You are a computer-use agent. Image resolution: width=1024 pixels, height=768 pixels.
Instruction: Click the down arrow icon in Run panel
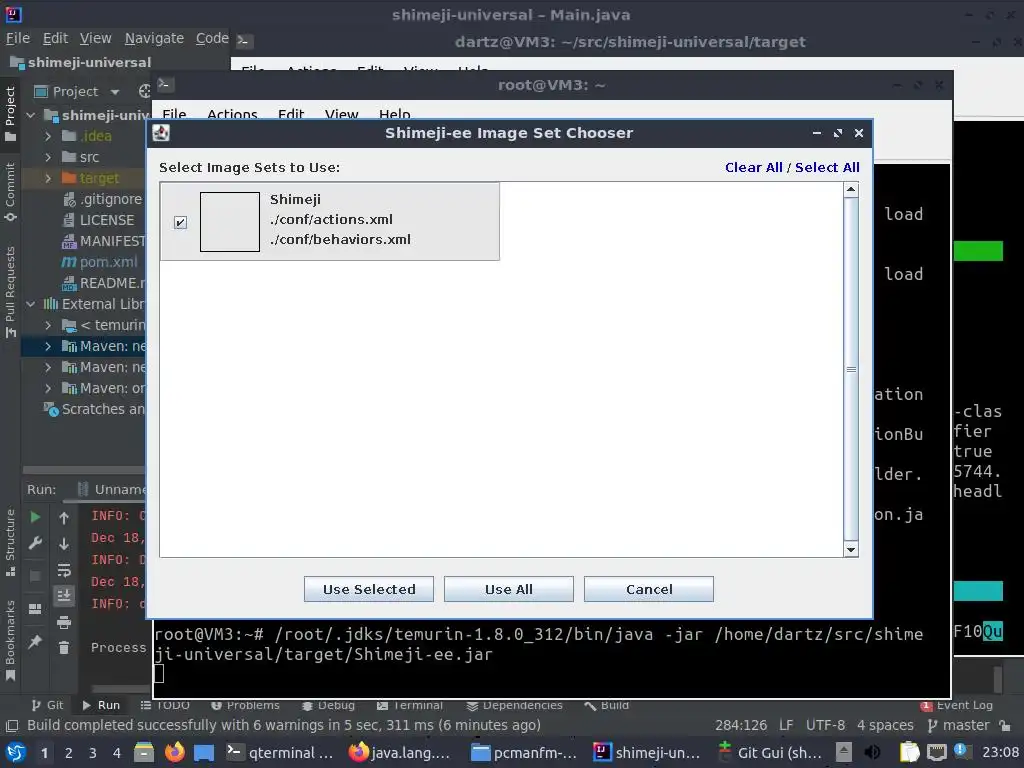coord(64,543)
